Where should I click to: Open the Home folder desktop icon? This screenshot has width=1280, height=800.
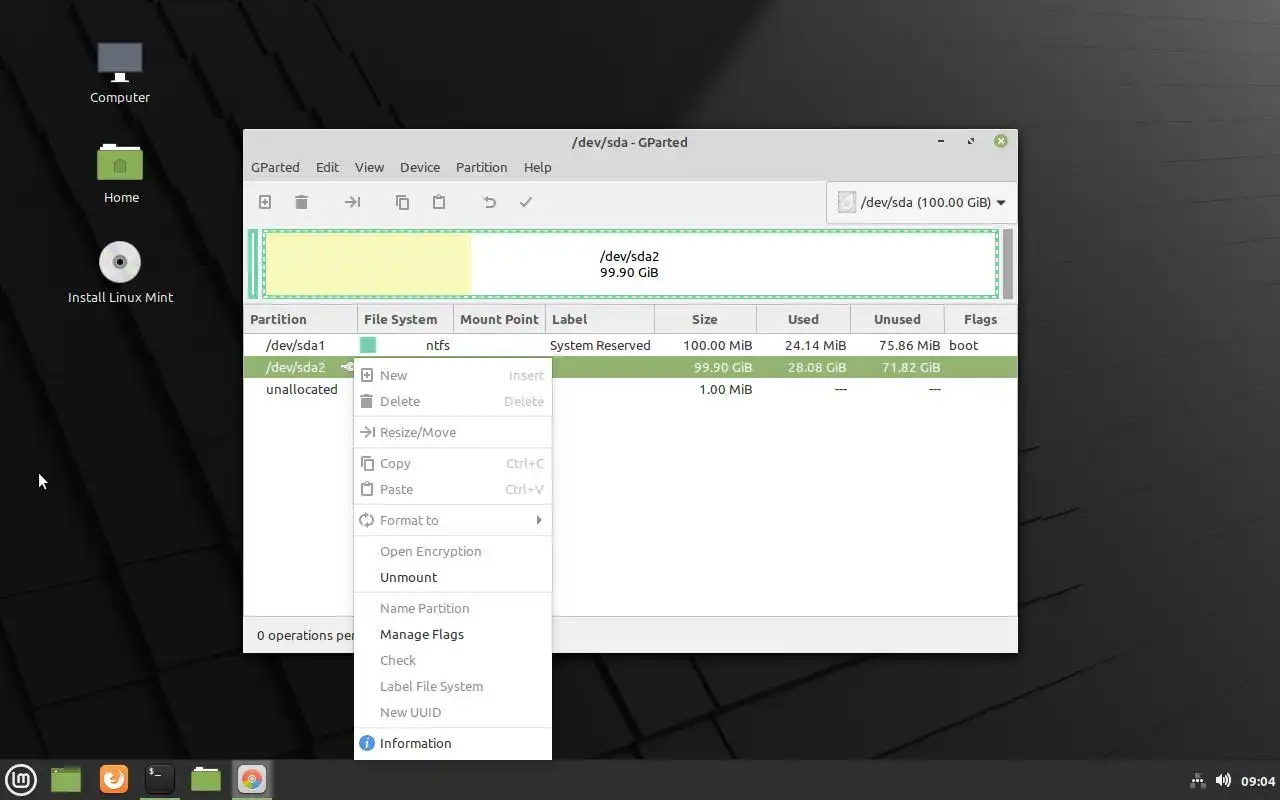tap(120, 173)
